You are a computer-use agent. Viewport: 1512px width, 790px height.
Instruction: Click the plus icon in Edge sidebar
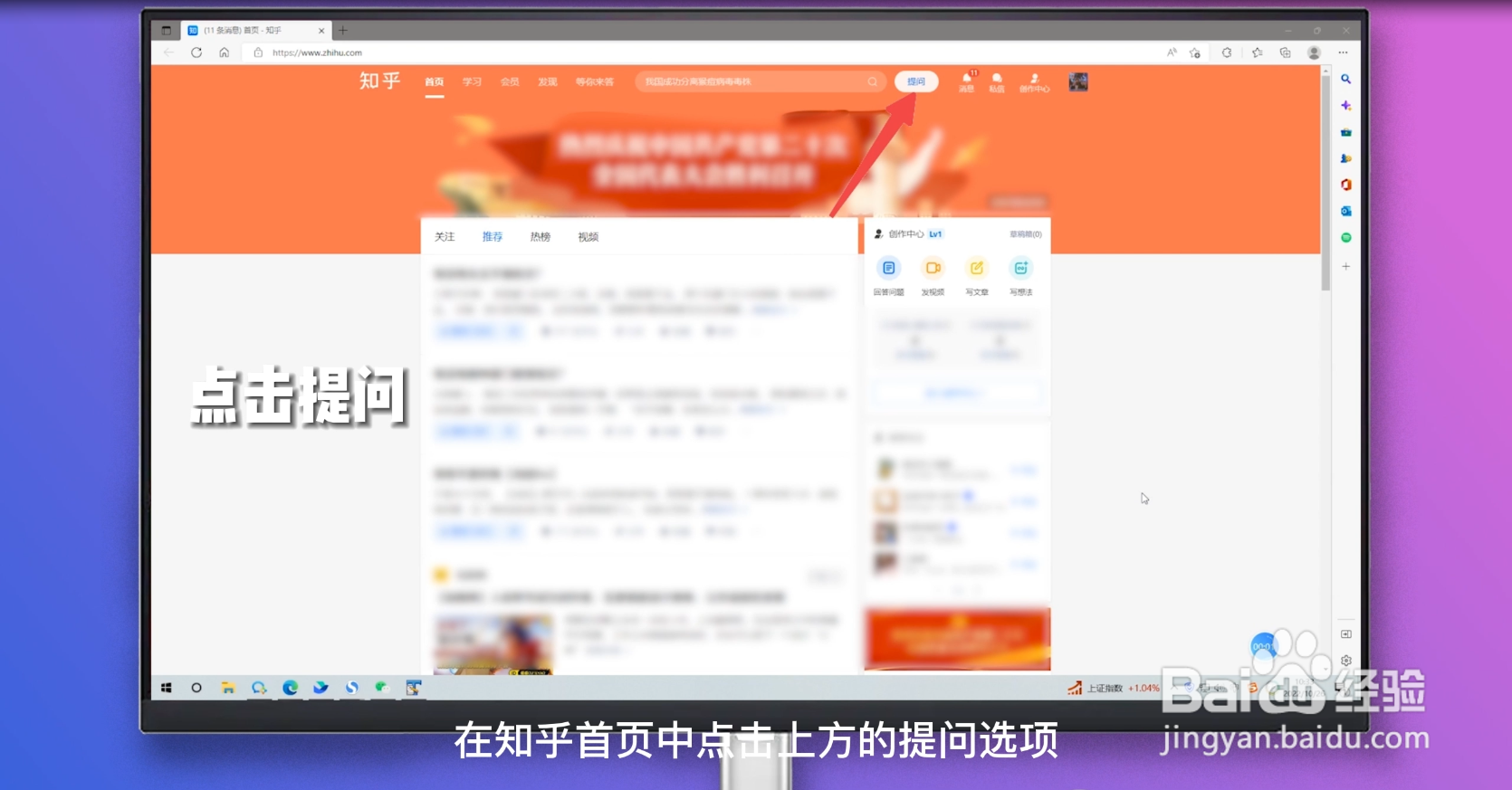point(1346,266)
